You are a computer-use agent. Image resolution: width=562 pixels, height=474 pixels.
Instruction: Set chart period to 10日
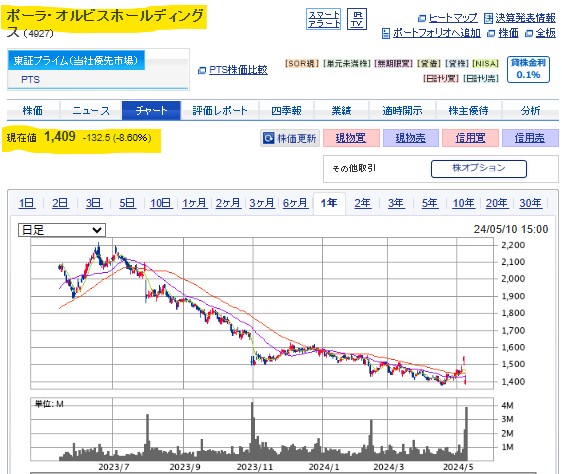(161, 203)
